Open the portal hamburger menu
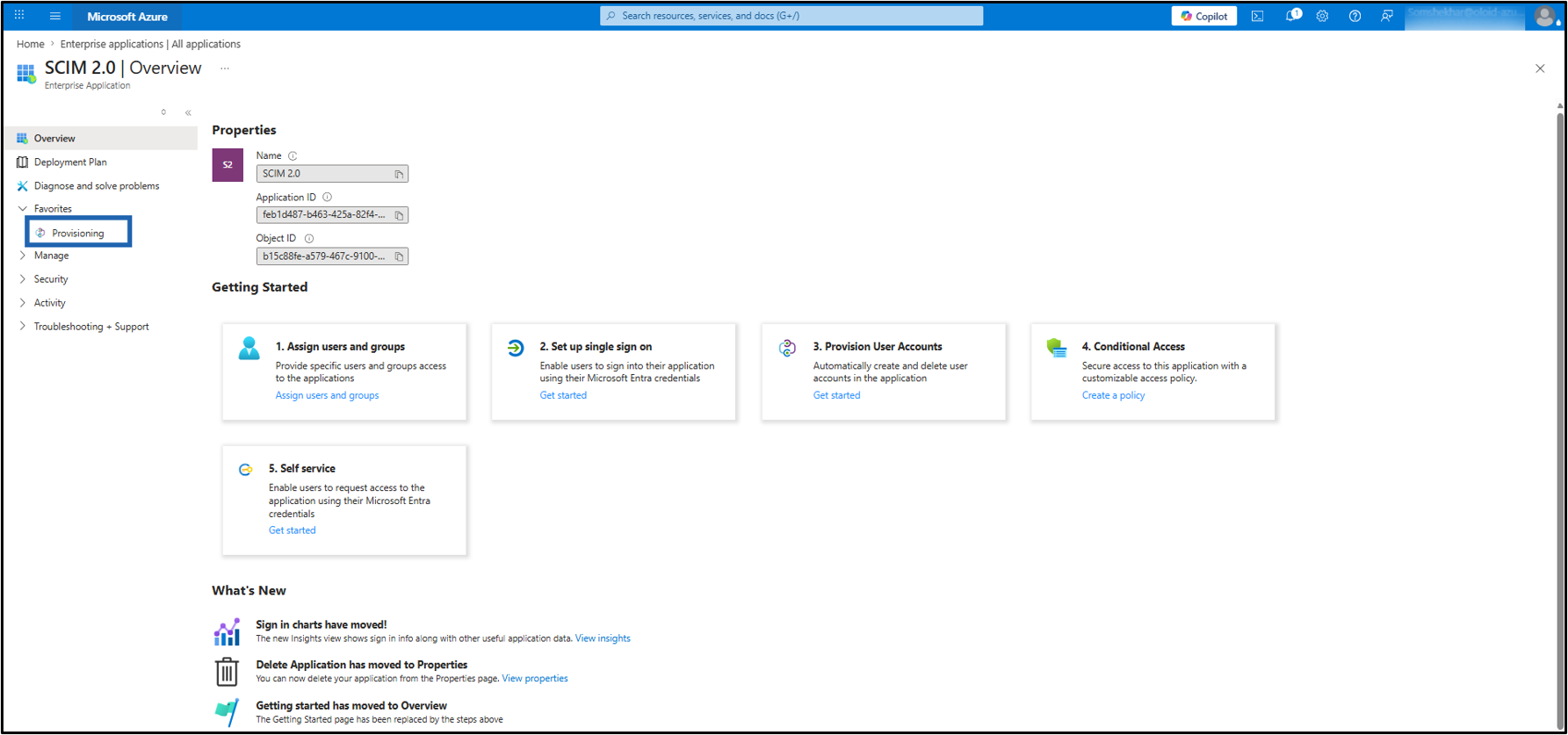 point(54,16)
